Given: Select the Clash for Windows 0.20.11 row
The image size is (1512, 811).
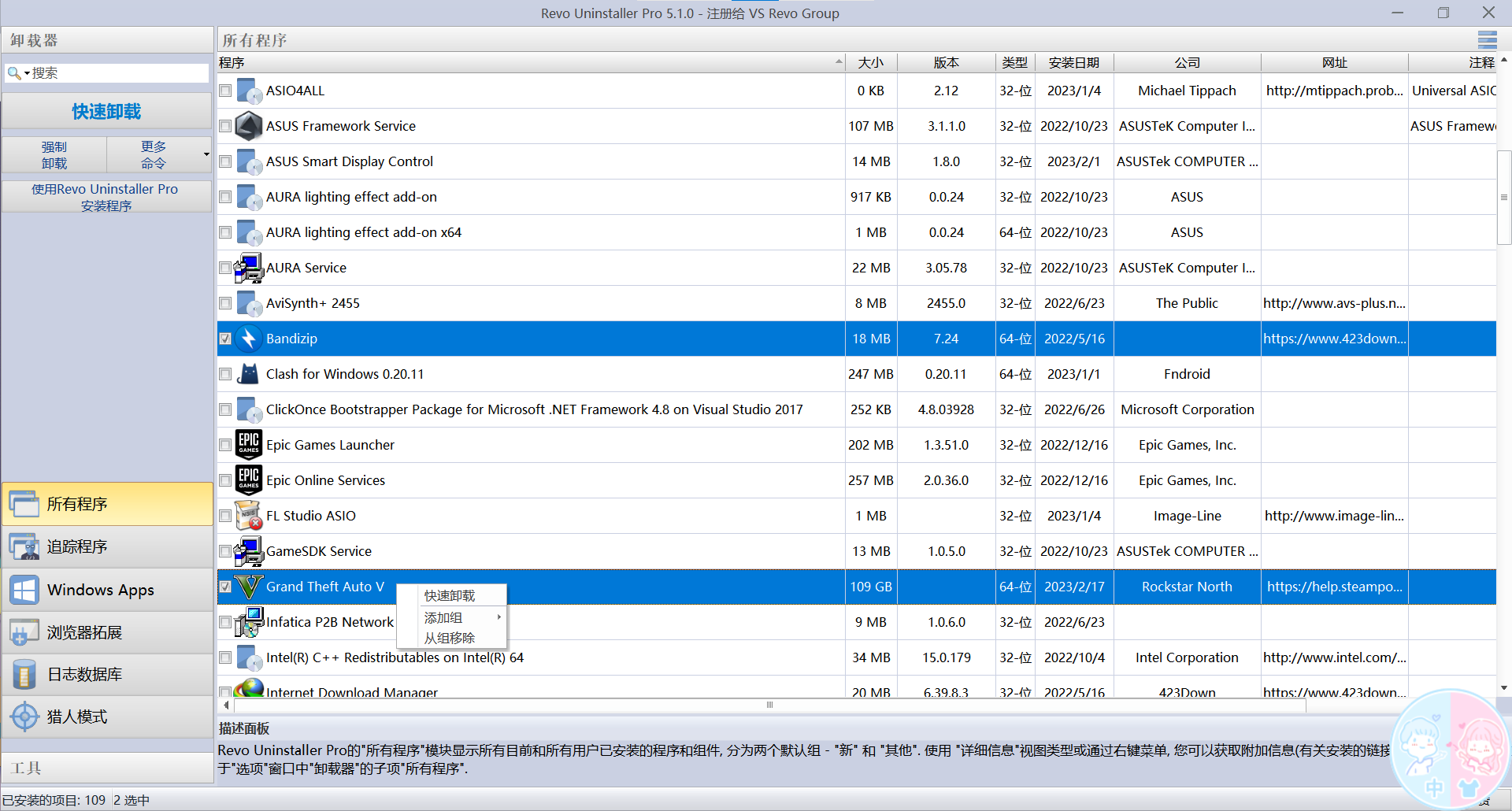Looking at the screenshot, I should (x=857, y=374).
